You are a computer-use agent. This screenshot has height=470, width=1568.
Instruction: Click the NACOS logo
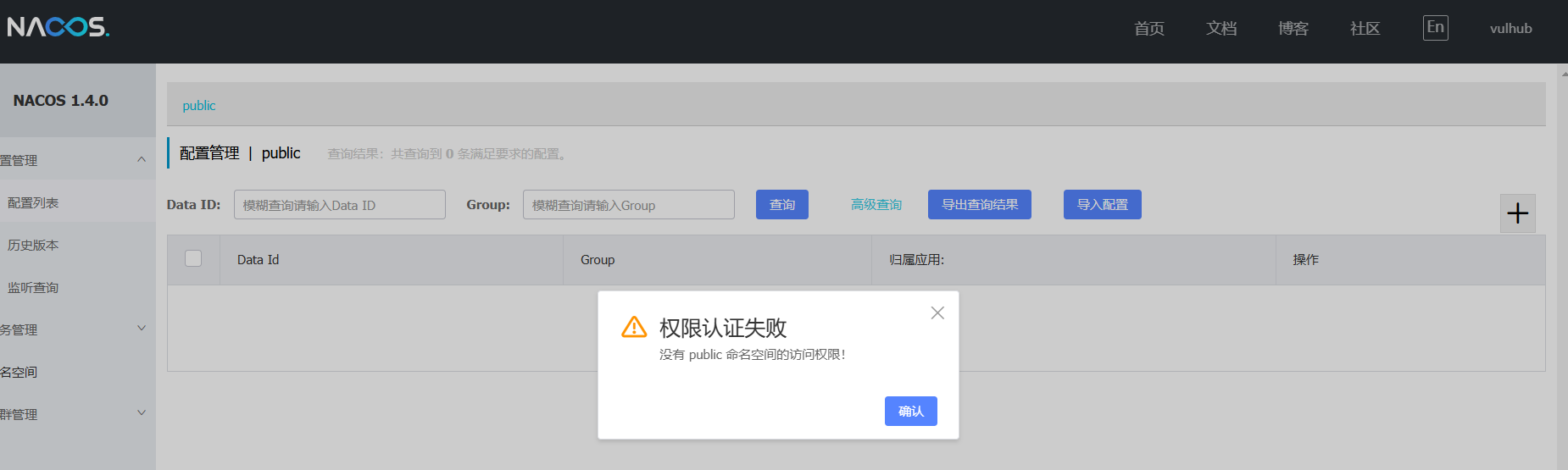click(58, 27)
